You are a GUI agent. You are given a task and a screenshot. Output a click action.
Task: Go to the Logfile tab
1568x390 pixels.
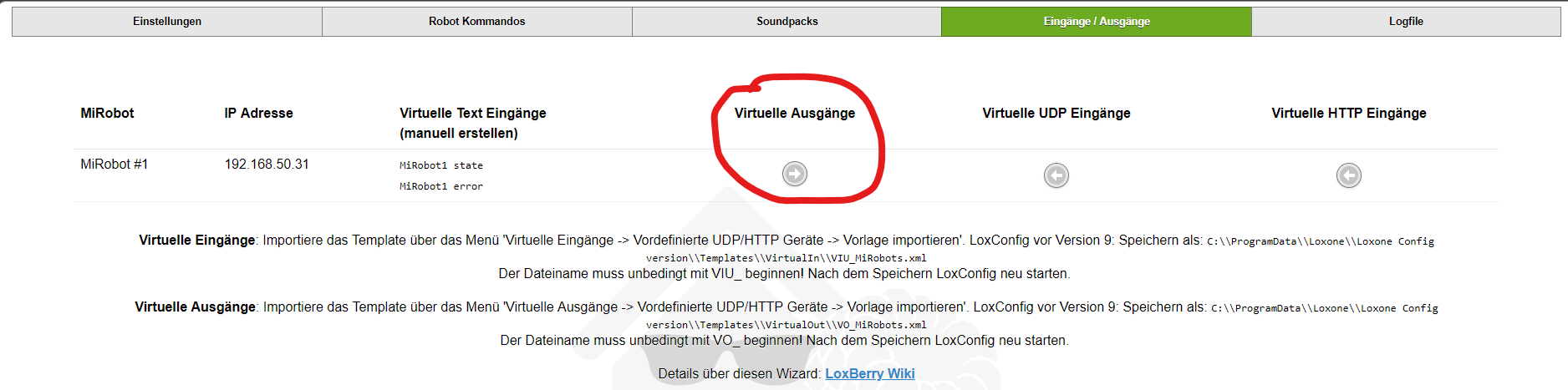[1406, 22]
